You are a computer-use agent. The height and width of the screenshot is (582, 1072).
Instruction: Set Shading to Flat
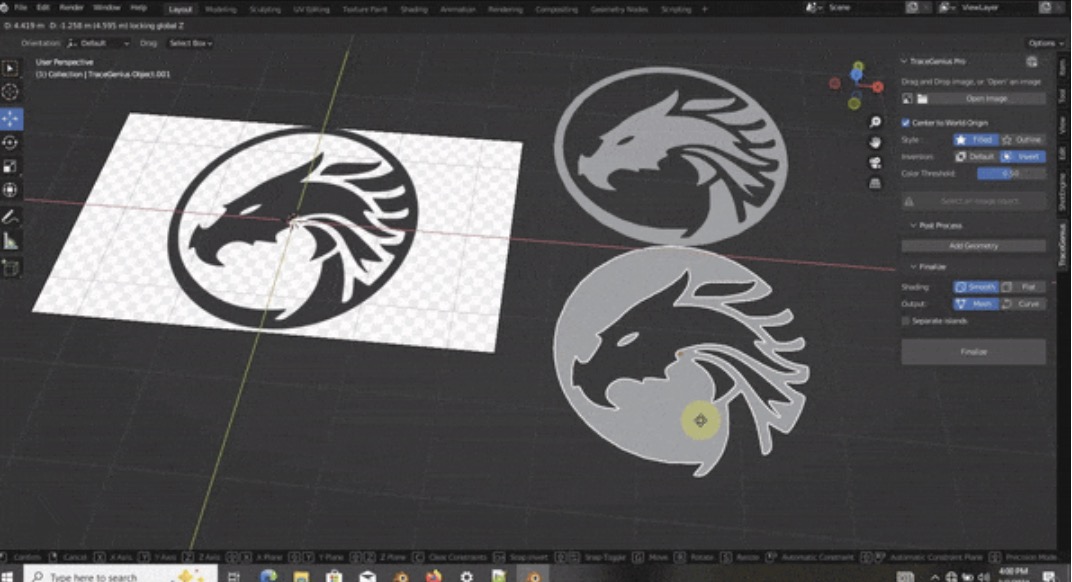point(1022,287)
